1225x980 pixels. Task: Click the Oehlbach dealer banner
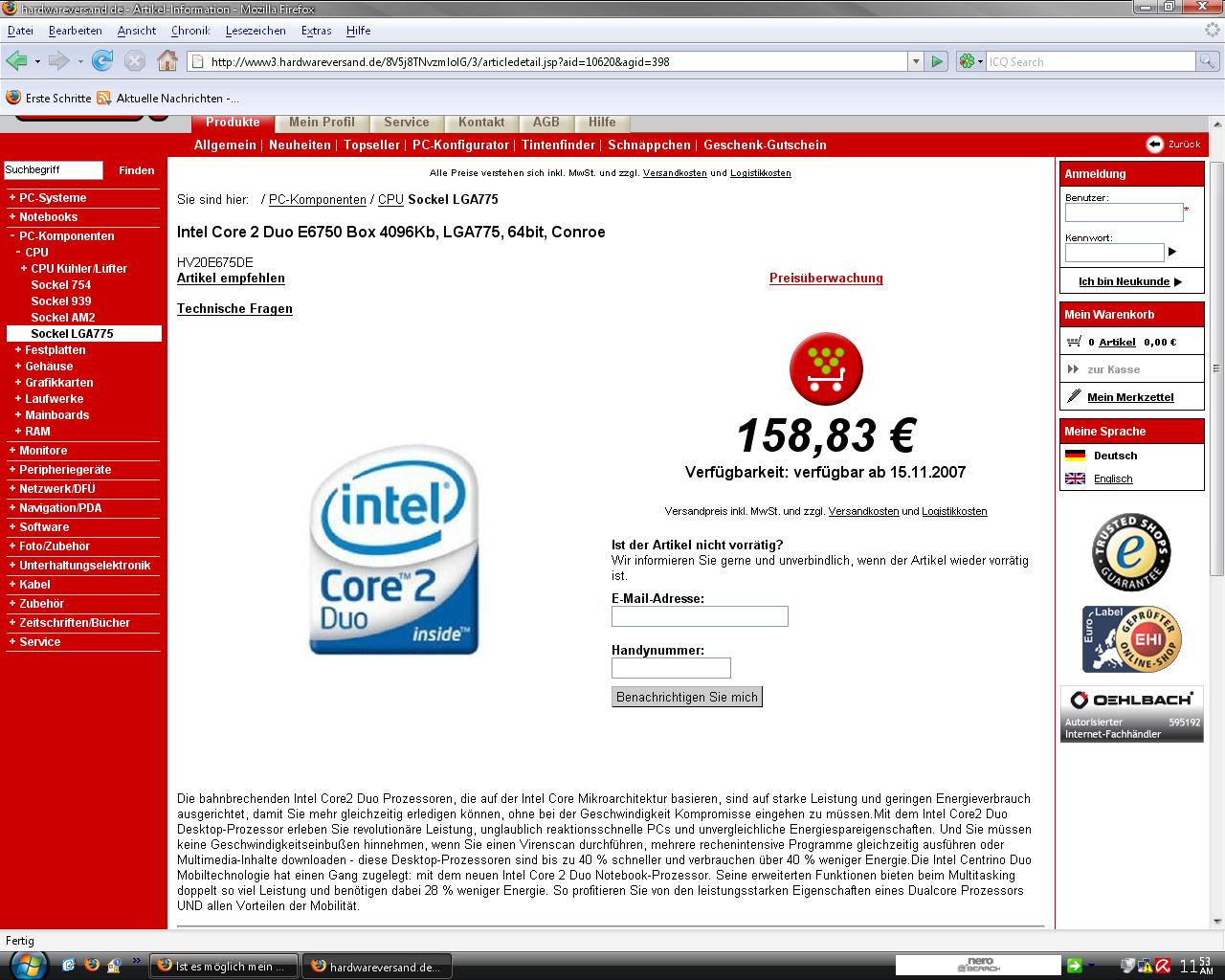coord(1131,714)
